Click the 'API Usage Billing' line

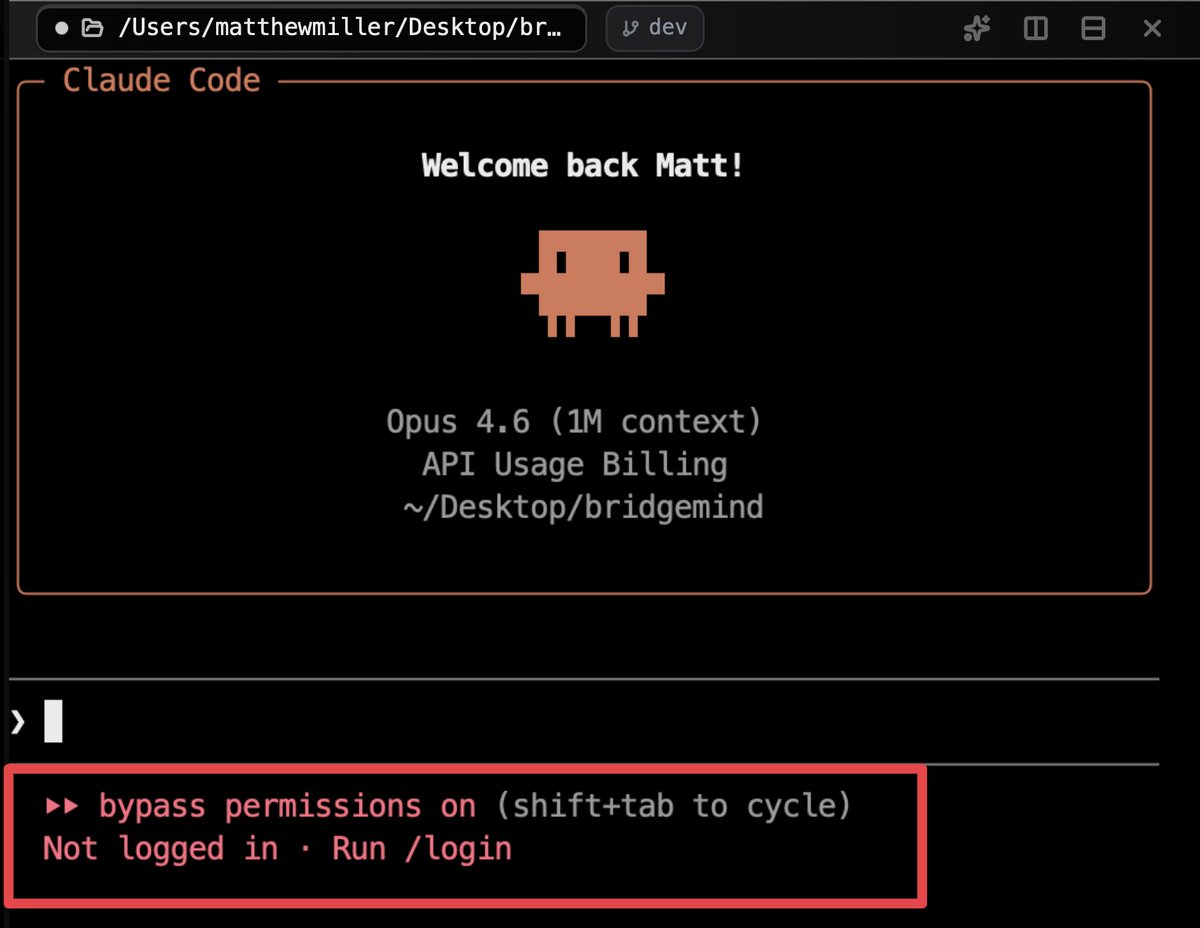coord(574,465)
